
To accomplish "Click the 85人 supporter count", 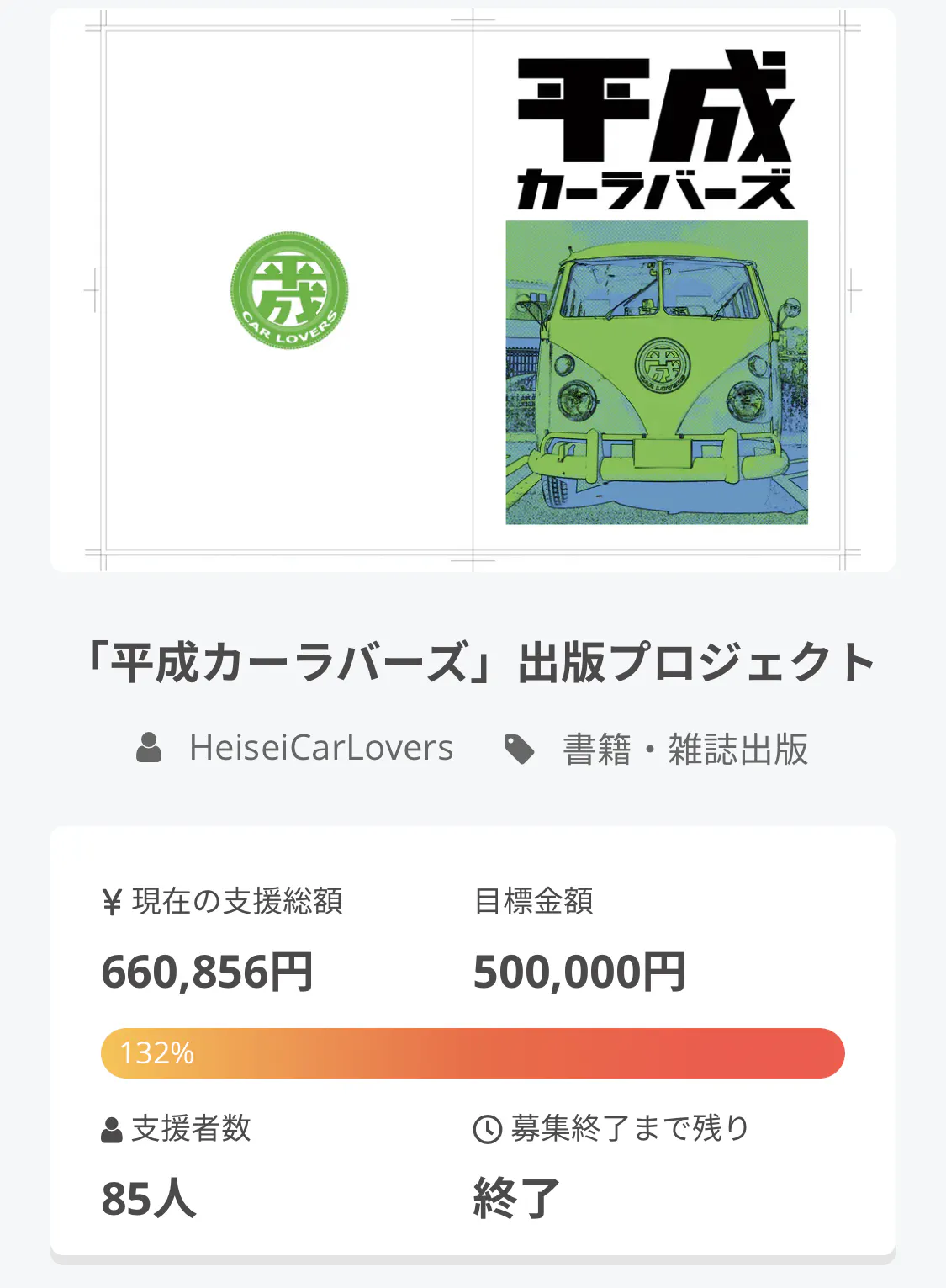I will [x=149, y=1199].
